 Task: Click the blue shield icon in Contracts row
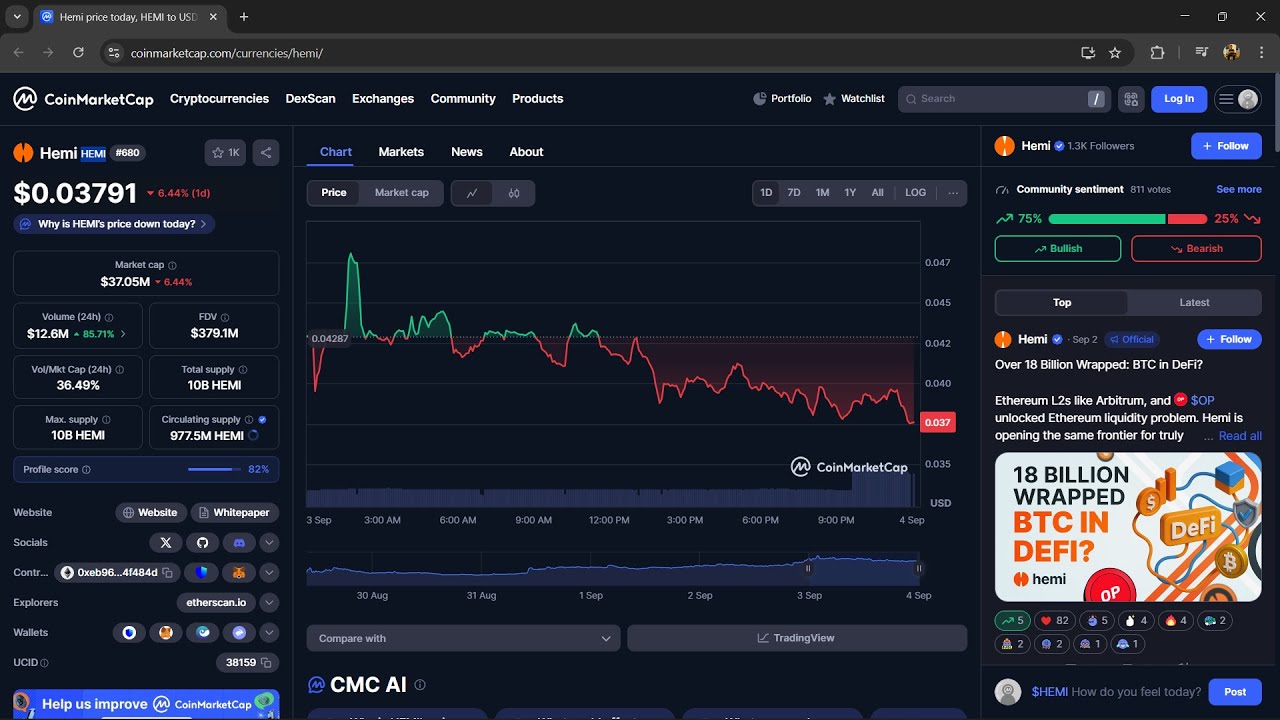pyautogui.click(x=202, y=572)
